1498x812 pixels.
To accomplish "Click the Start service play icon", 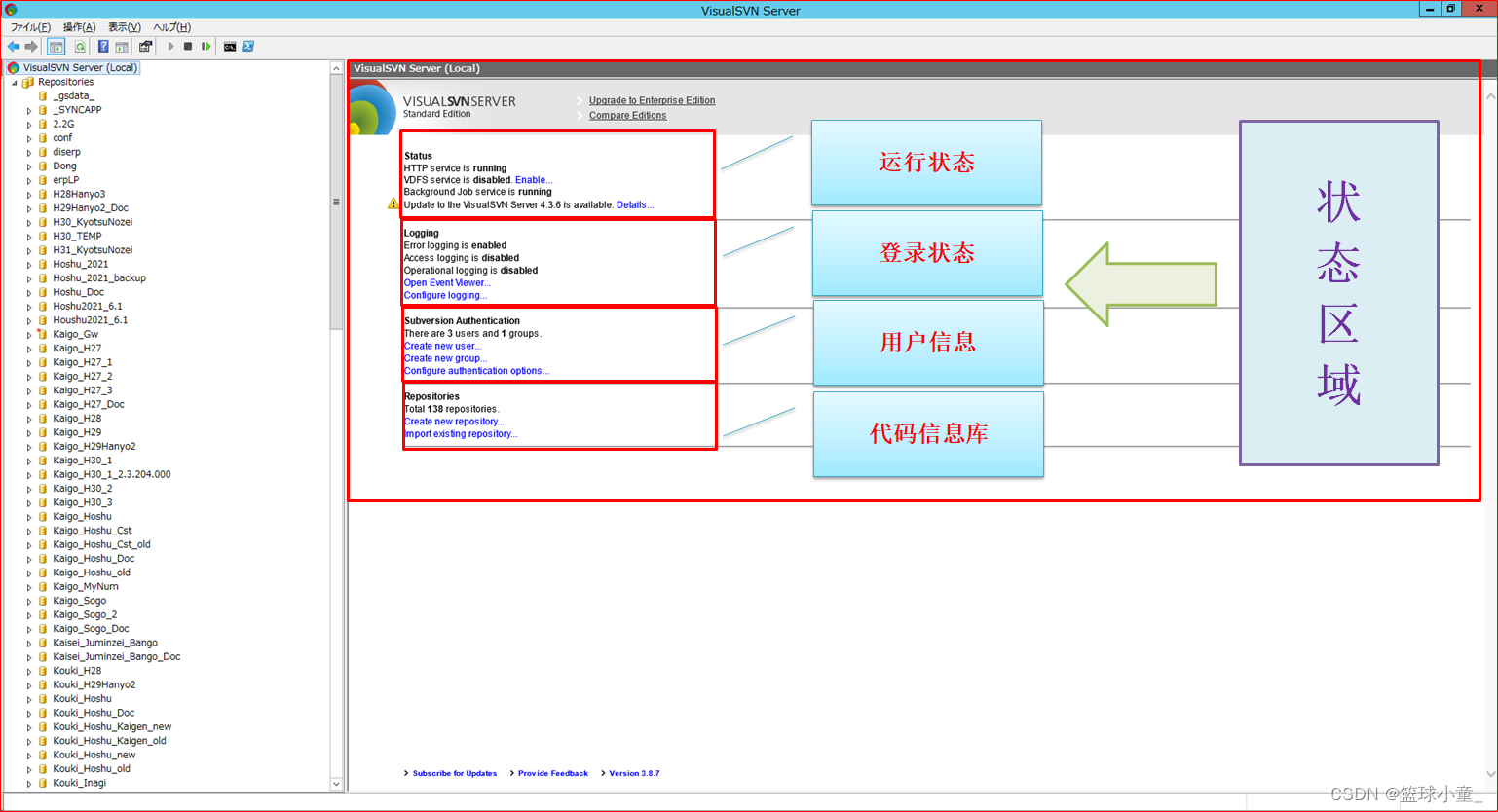I will 171,47.
